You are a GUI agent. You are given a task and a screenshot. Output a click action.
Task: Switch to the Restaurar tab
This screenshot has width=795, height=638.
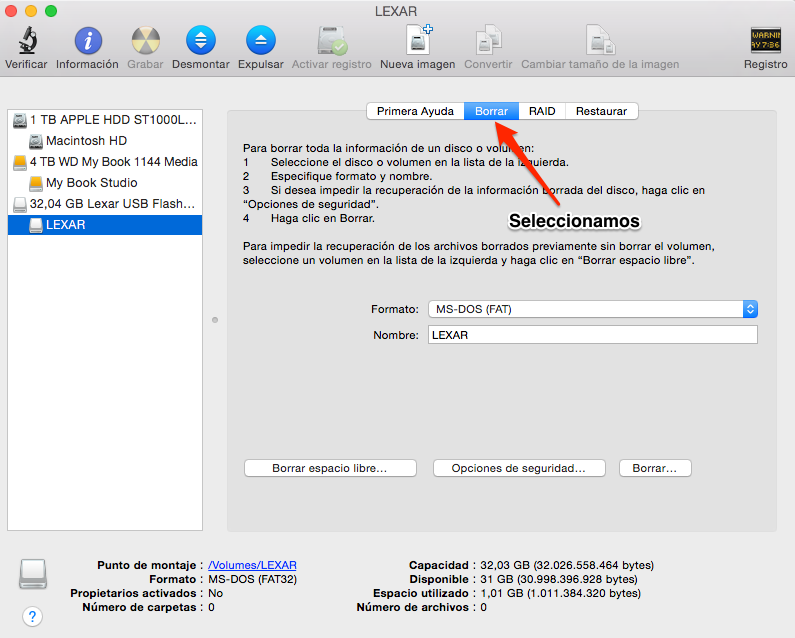pyautogui.click(x=601, y=111)
